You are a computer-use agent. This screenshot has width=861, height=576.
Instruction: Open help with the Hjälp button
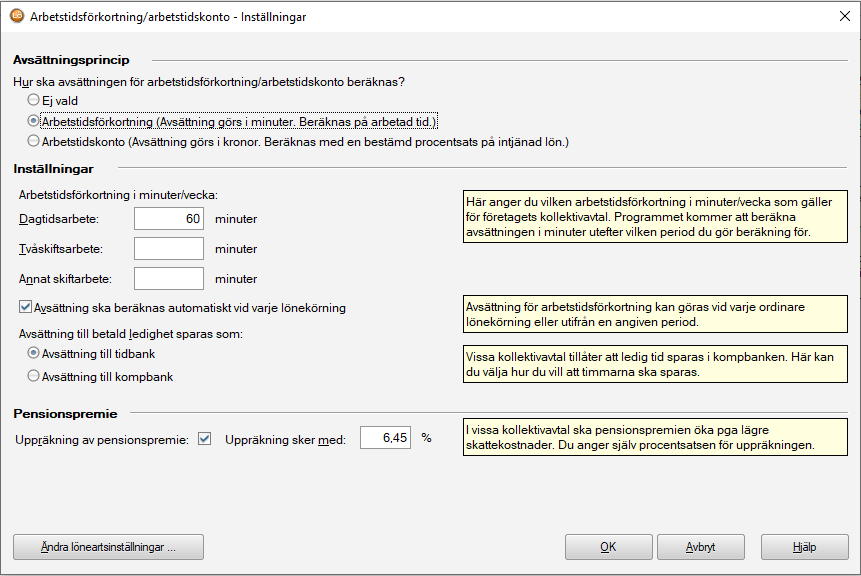[x=804, y=547]
